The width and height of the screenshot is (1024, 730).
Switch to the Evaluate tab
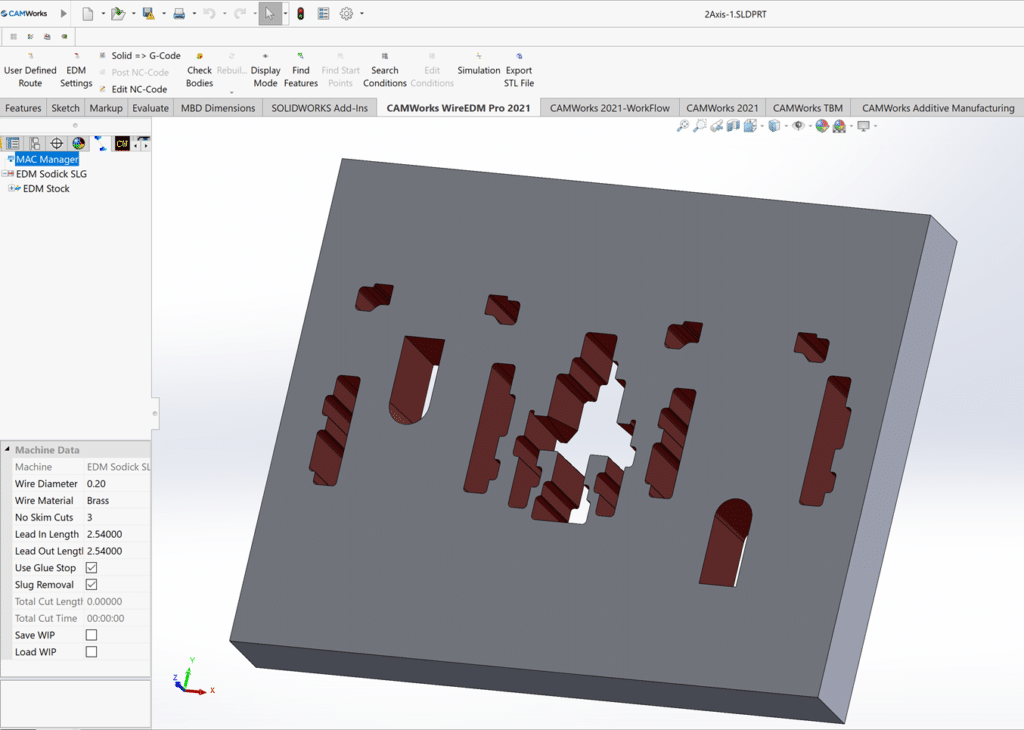pos(150,108)
